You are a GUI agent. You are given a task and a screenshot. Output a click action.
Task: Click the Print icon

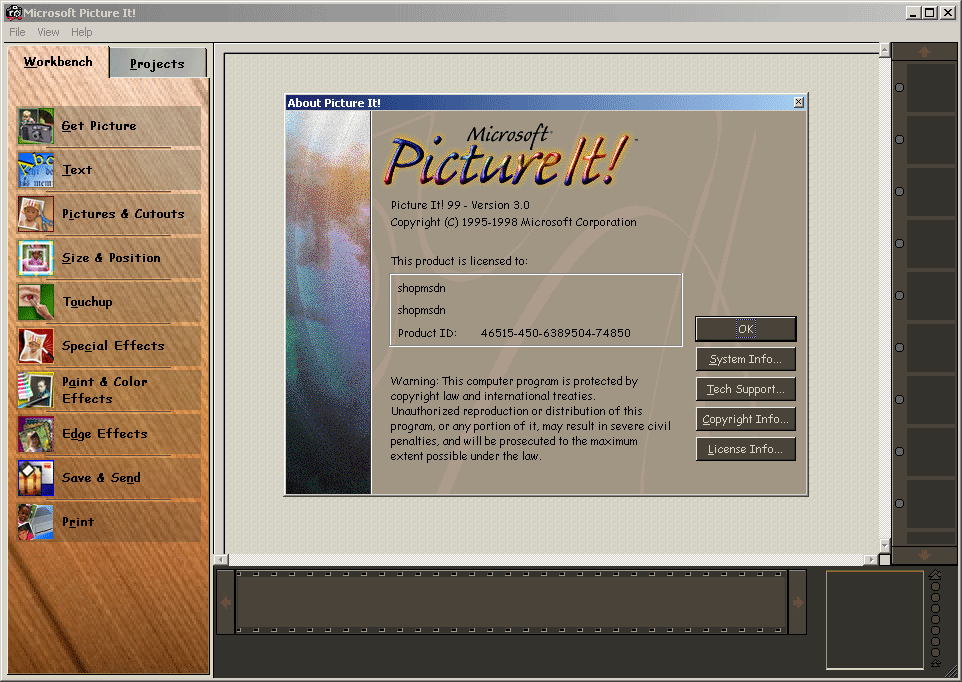(x=36, y=522)
